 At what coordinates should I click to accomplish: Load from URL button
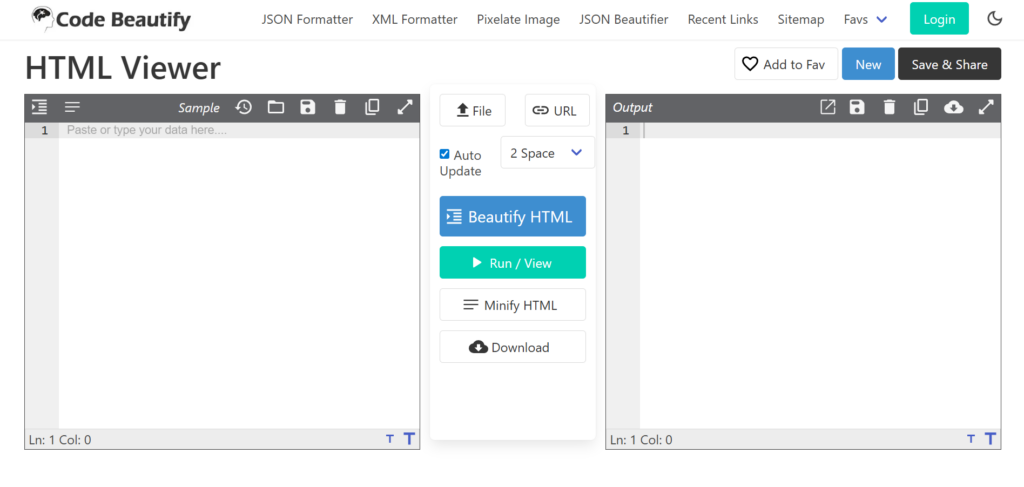[x=557, y=110]
